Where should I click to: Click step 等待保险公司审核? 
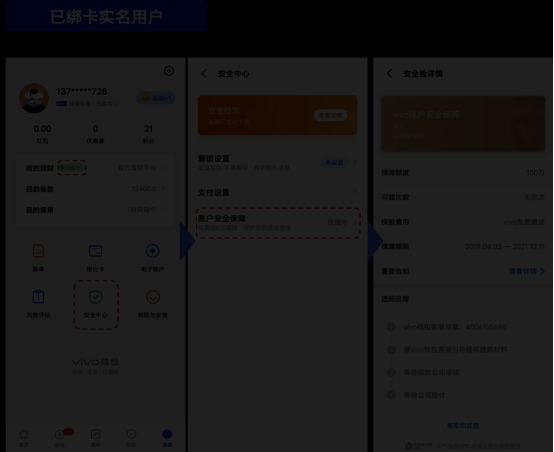point(431,372)
